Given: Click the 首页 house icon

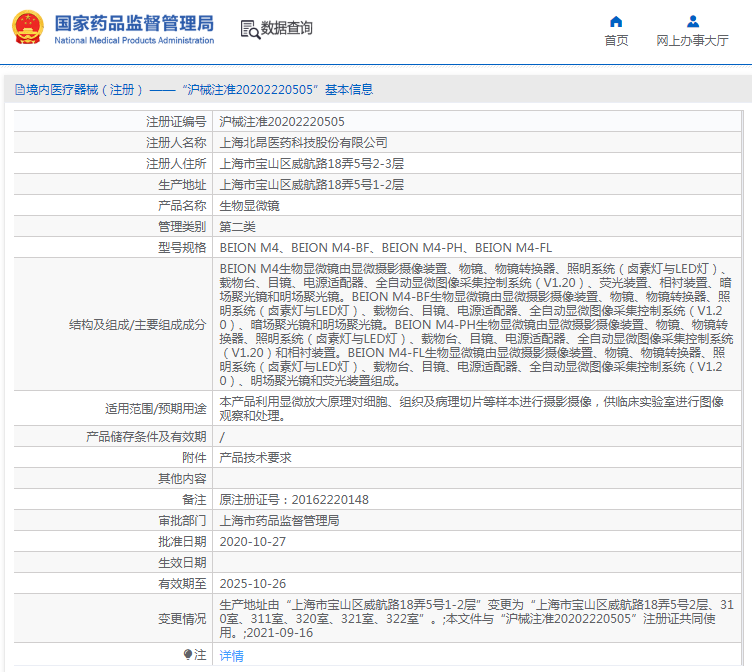Looking at the screenshot, I should point(616,21).
